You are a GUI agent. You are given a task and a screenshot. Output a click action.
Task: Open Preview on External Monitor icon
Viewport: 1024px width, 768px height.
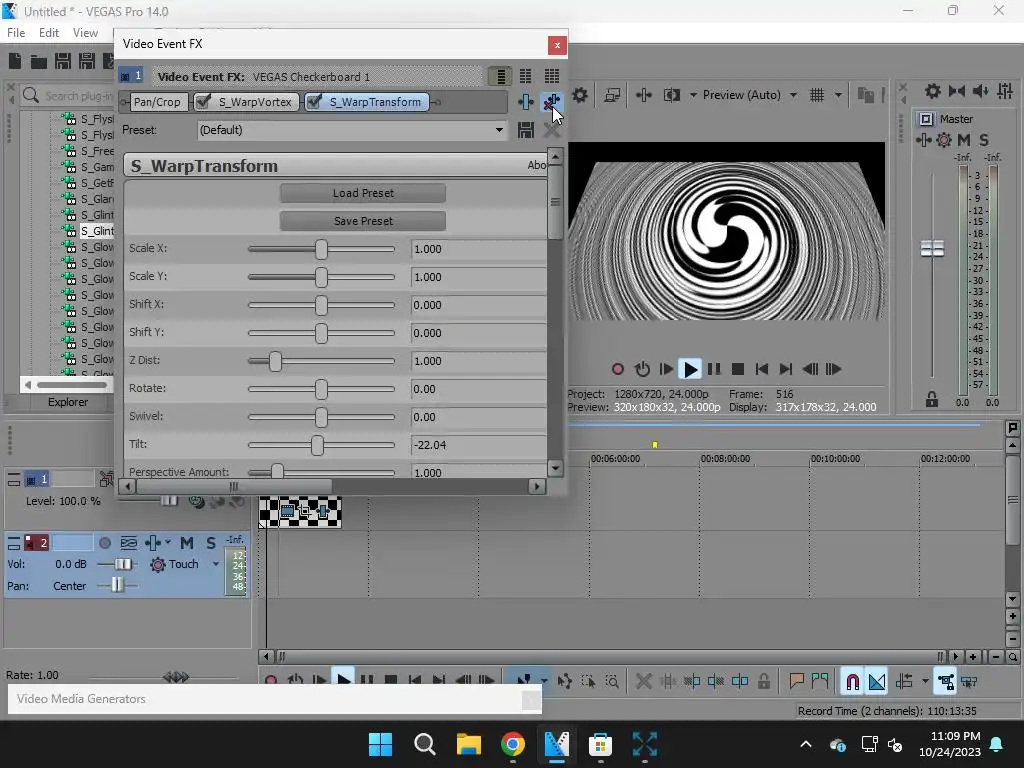pyautogui.click(x=612, y=95)
